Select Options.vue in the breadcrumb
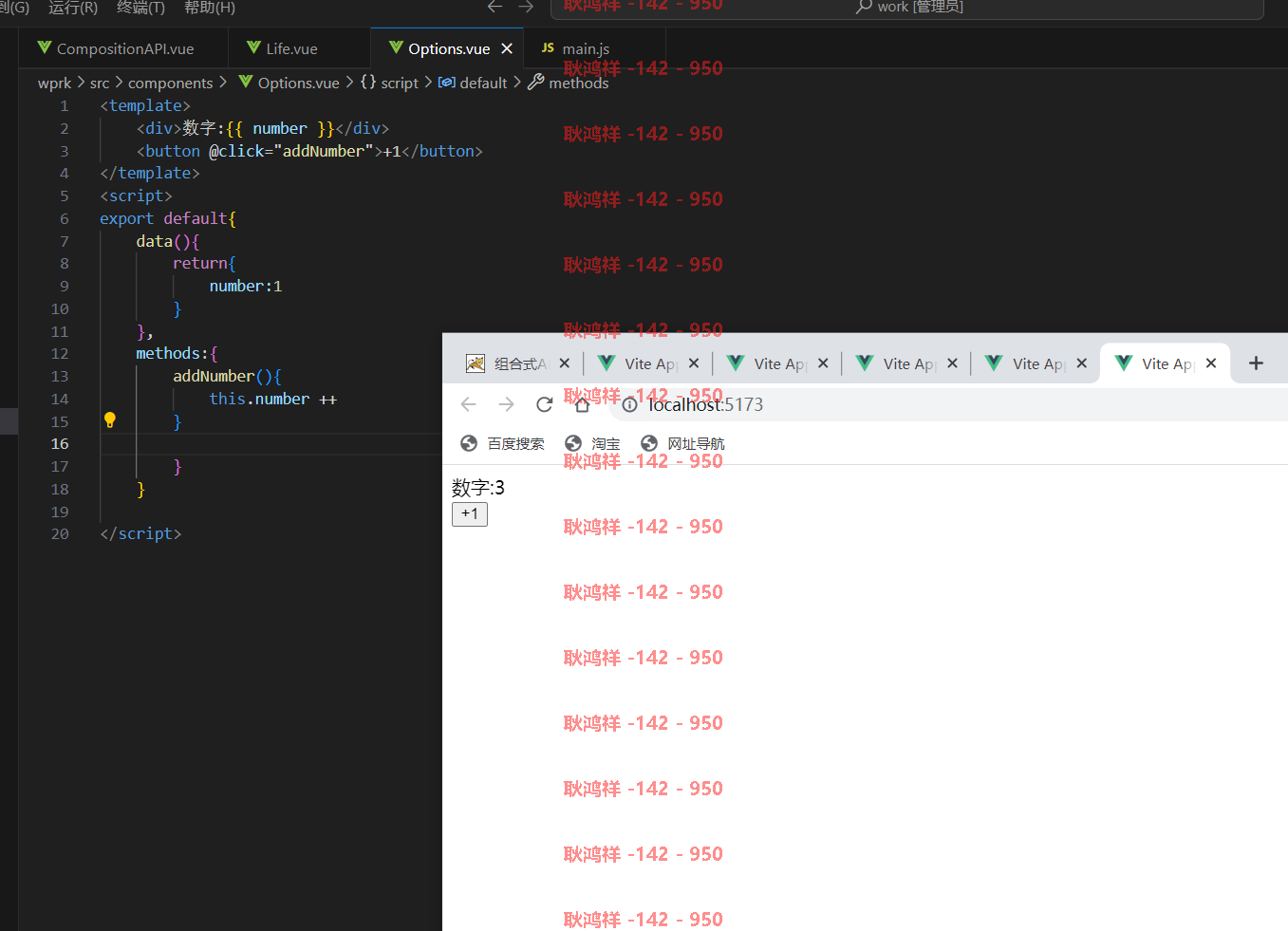Image resolution: width=1288 pixels, height=931 pixels. pyautogui.click(x=289, y=84)
